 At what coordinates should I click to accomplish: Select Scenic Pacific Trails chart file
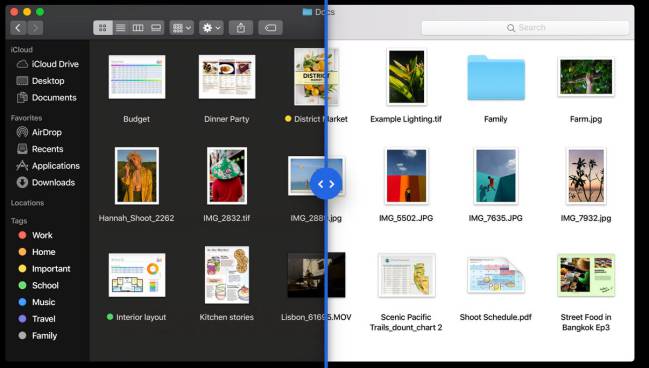click(406, 275)
